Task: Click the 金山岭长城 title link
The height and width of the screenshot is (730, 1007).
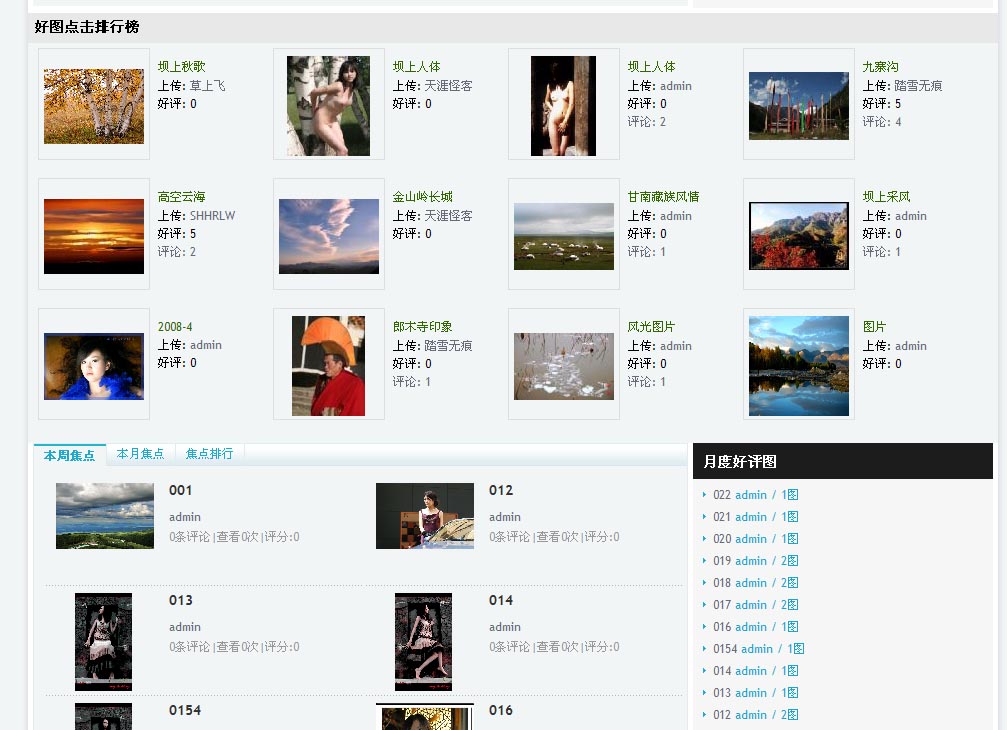Action: (423, 197)
